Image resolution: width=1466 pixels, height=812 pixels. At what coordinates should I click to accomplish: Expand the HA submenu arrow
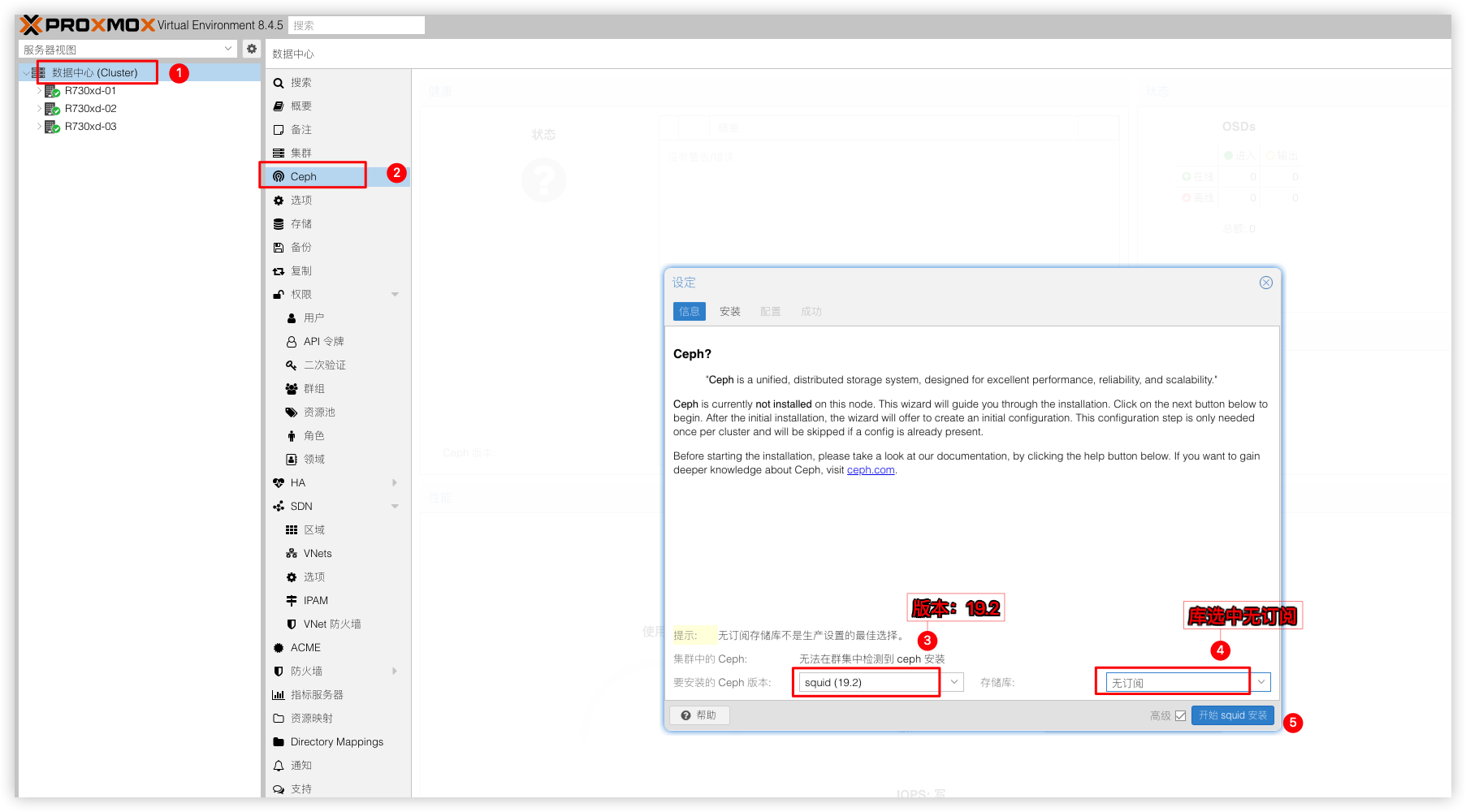click(395, 483)
